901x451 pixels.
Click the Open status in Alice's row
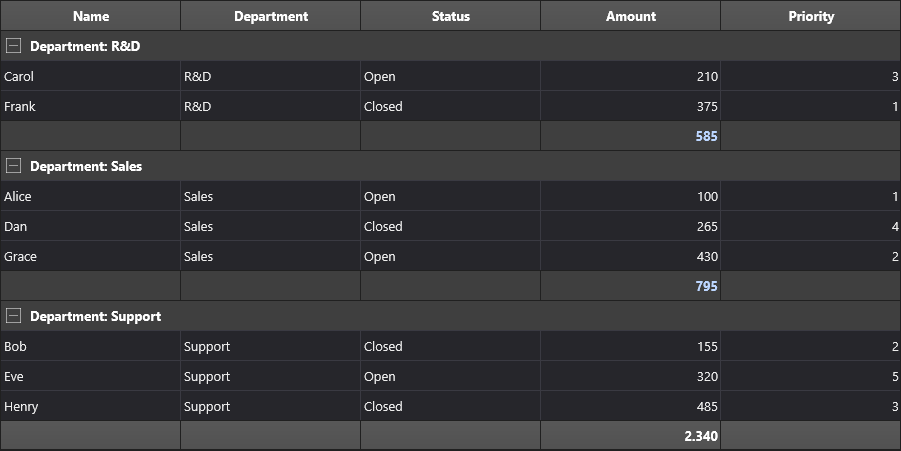coord(450,196)
